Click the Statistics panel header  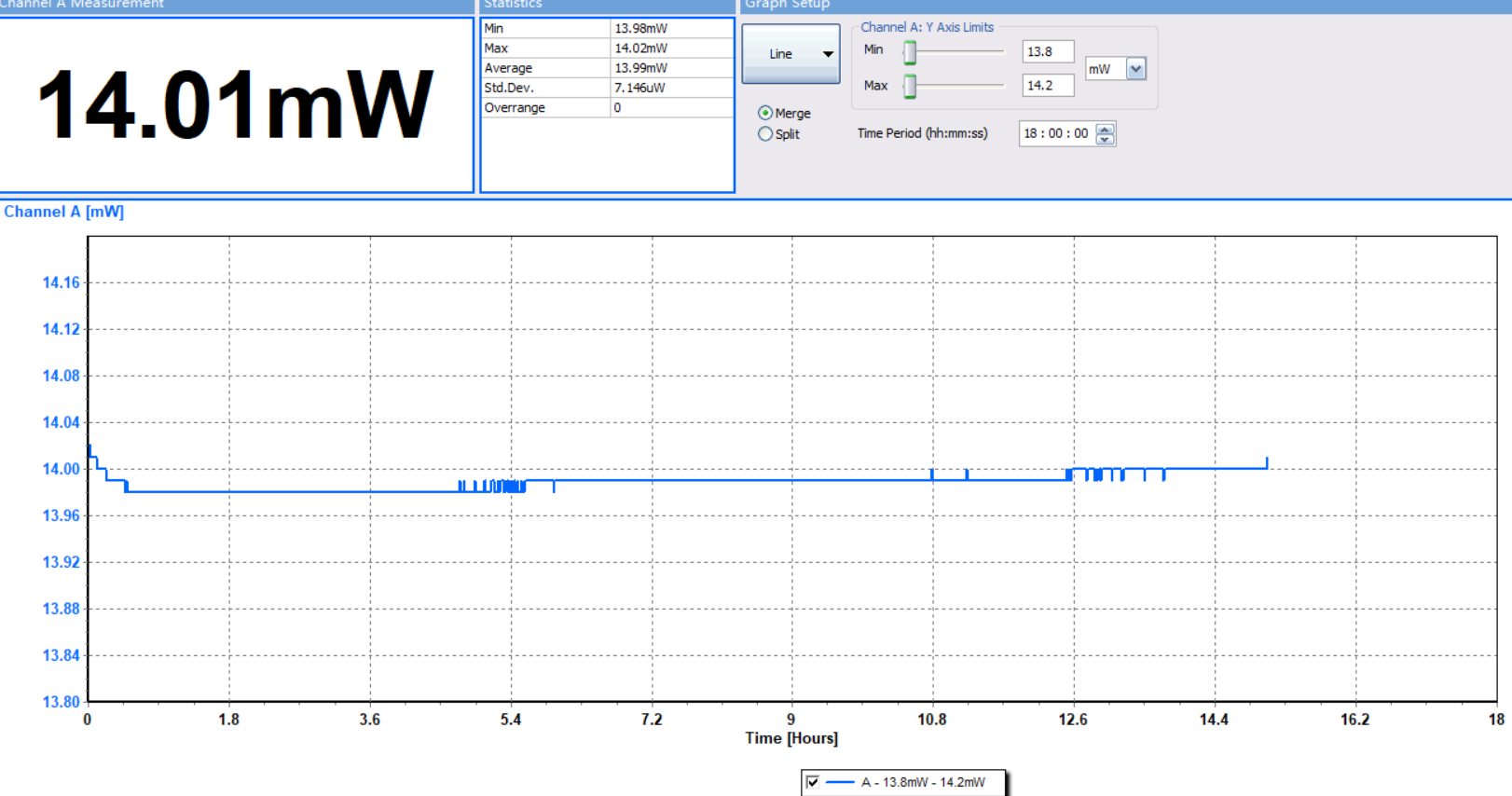click(513, 5)
